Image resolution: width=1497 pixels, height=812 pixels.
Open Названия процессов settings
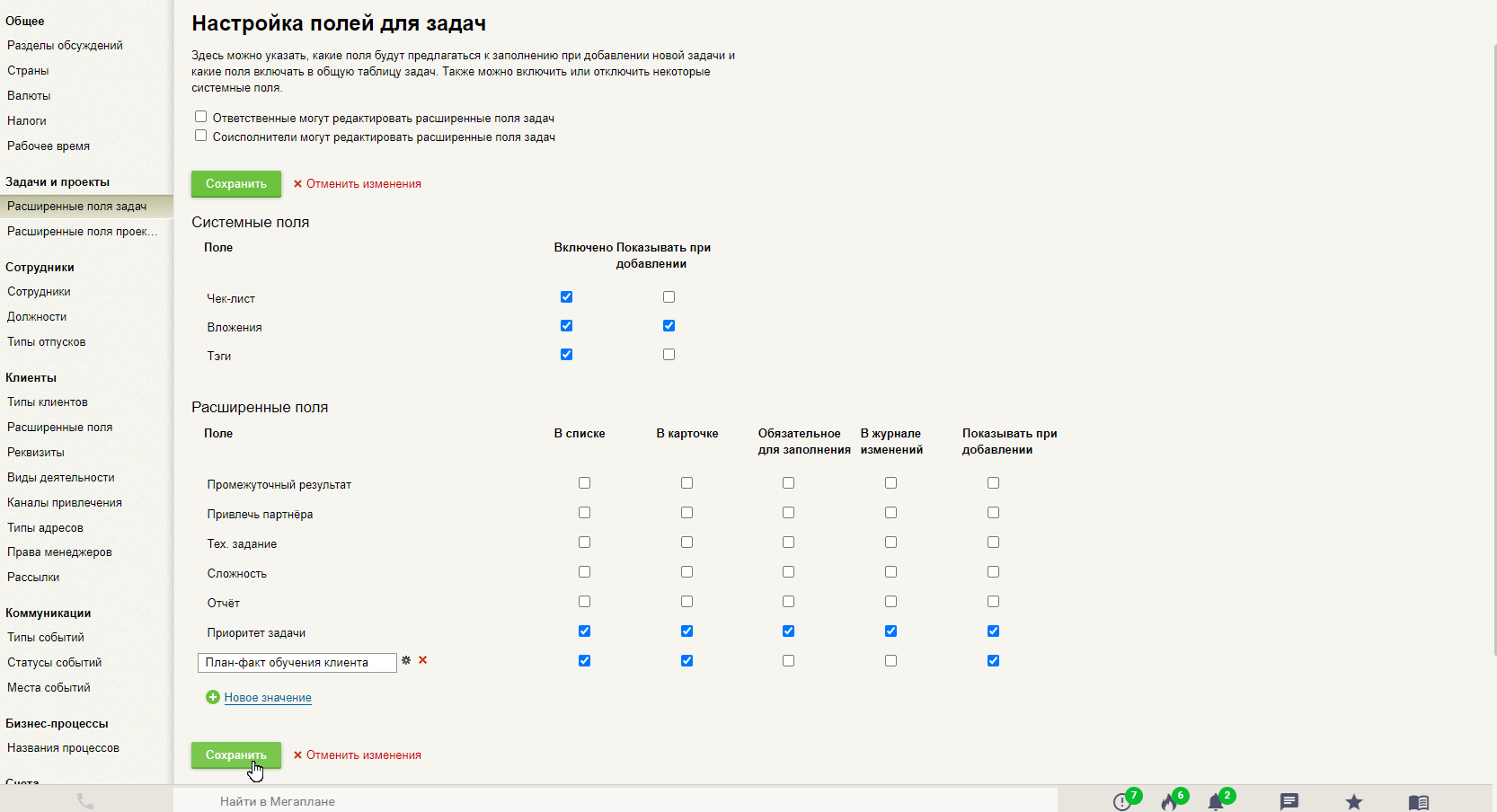click(63, 747)
